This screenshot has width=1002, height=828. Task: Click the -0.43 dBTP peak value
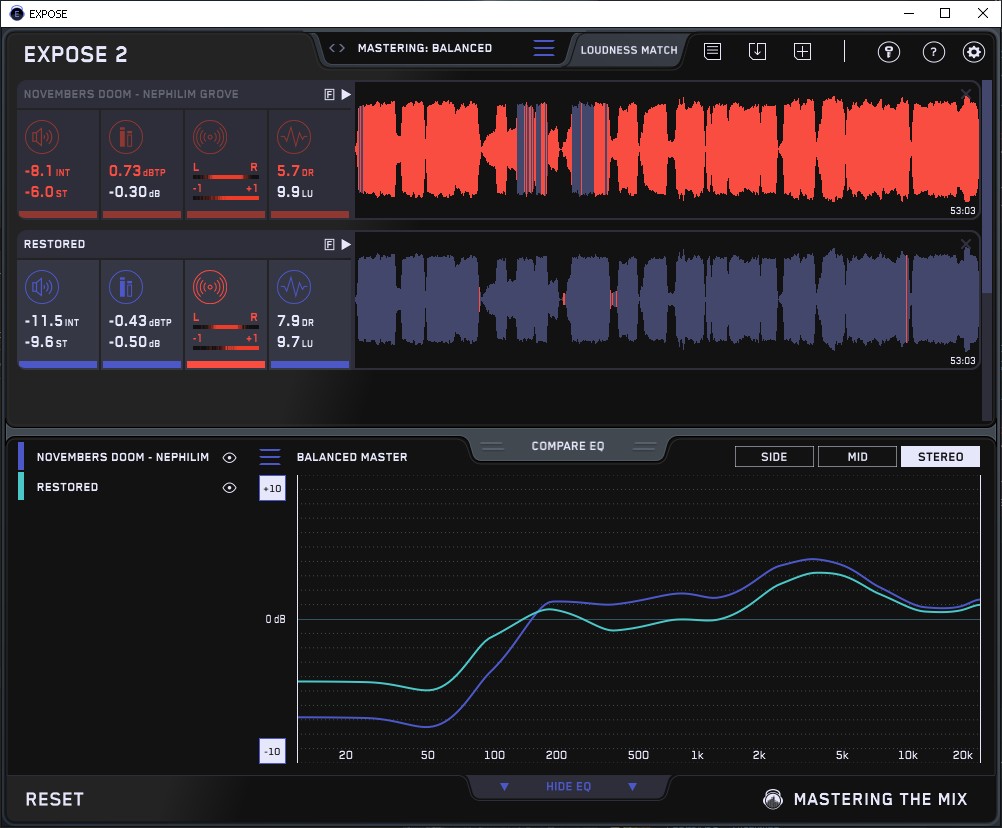tap(140, 321)
